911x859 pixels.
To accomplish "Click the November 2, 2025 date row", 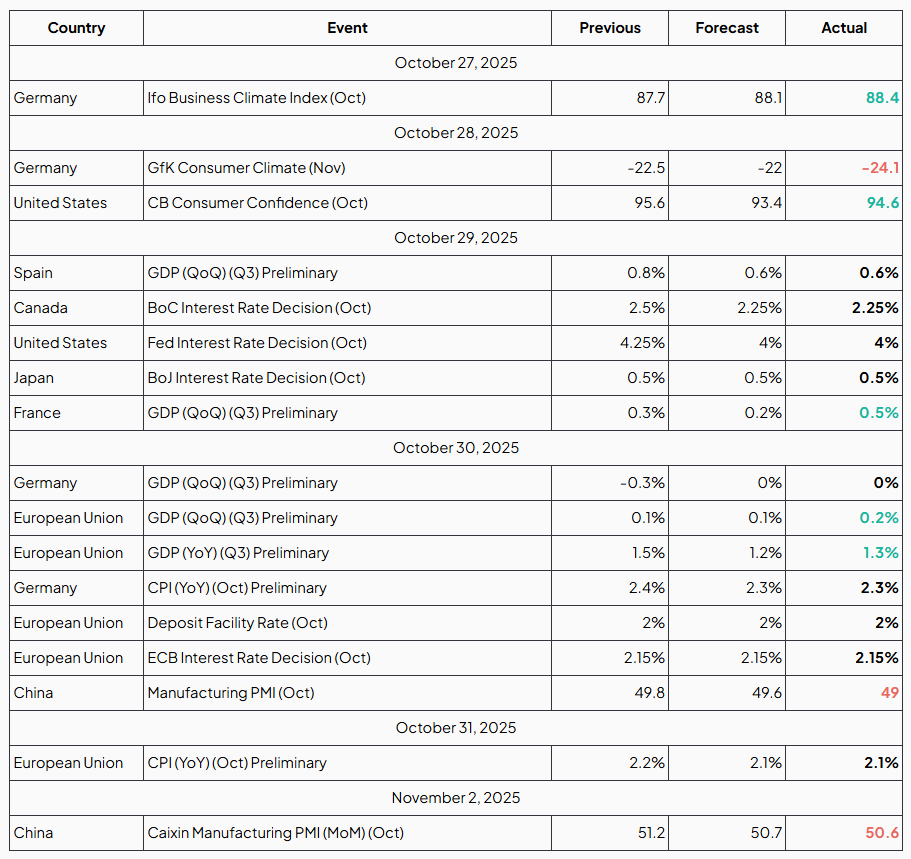I will (456, 798).
